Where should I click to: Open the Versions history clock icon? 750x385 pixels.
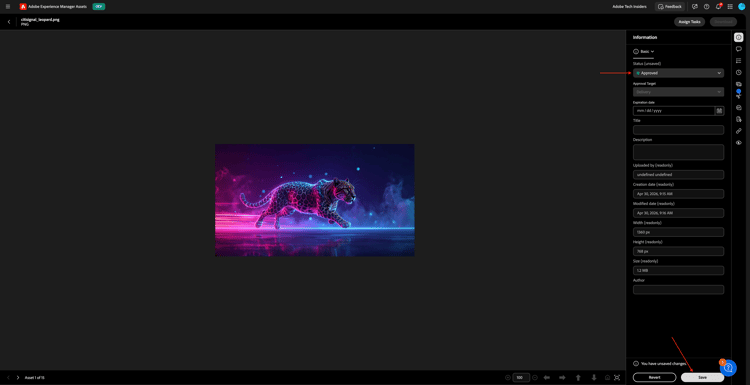pyautogui.click(x=739, y=72)
